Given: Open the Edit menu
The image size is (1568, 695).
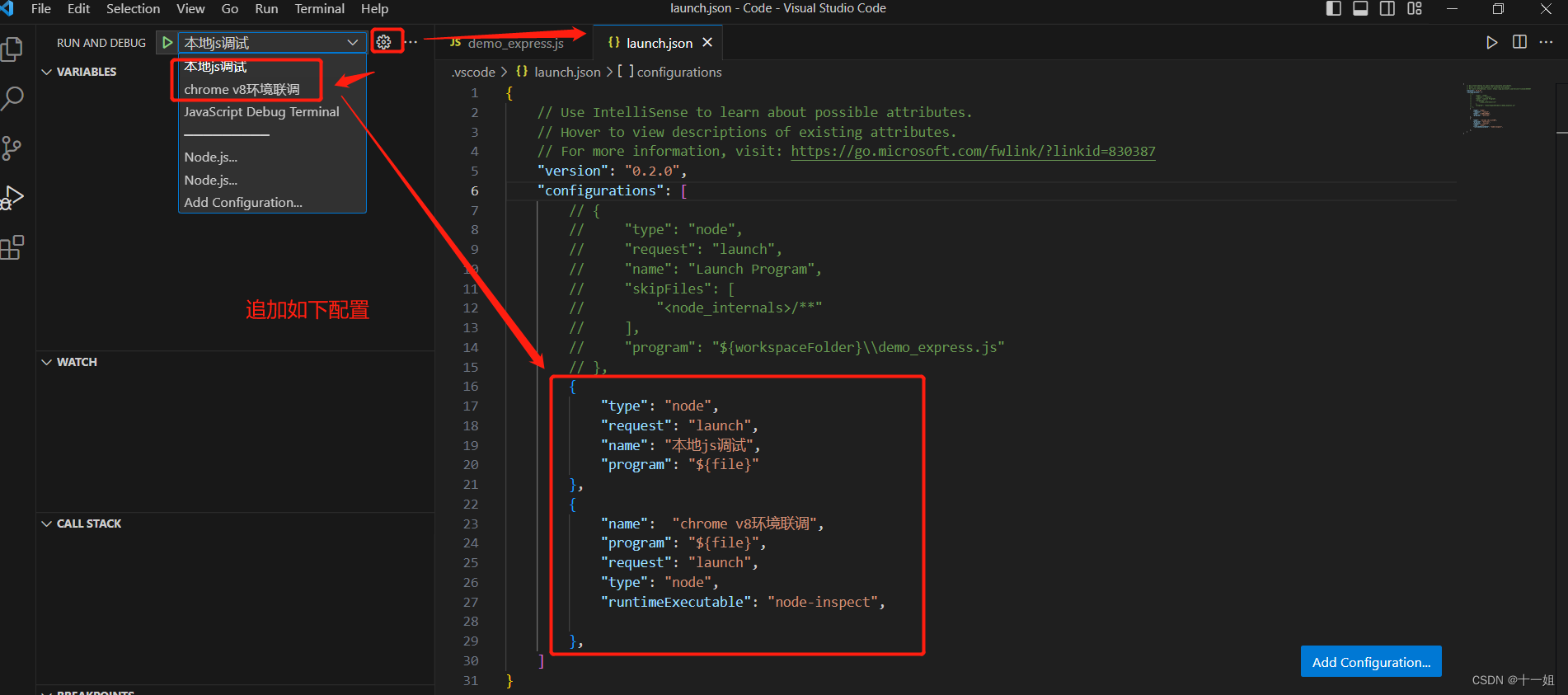Looking at the screenshot, I should tap(78, 8).
